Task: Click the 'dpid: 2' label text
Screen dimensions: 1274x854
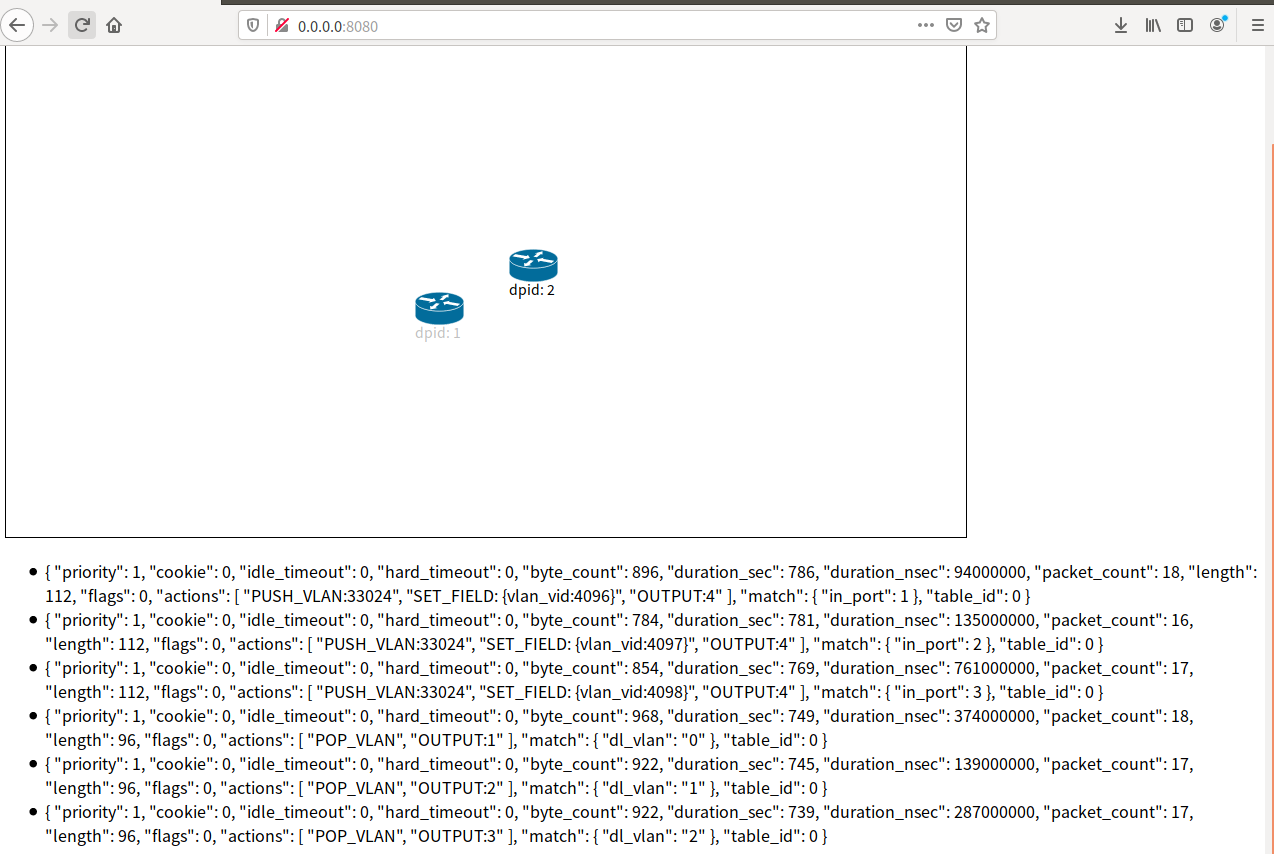Action: pyautogui.click(x=532, y=290)
